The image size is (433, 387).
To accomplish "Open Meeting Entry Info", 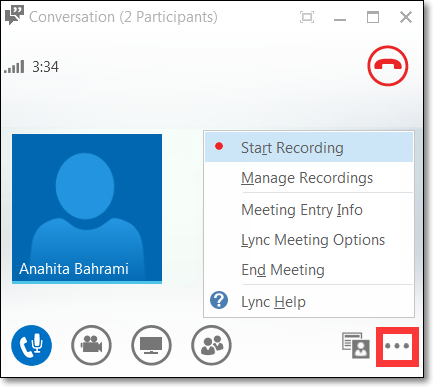I will [309, 210].
